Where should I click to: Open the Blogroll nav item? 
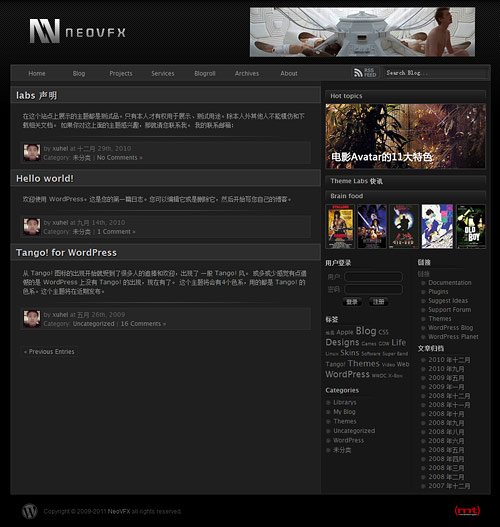[x=205, y=73]
